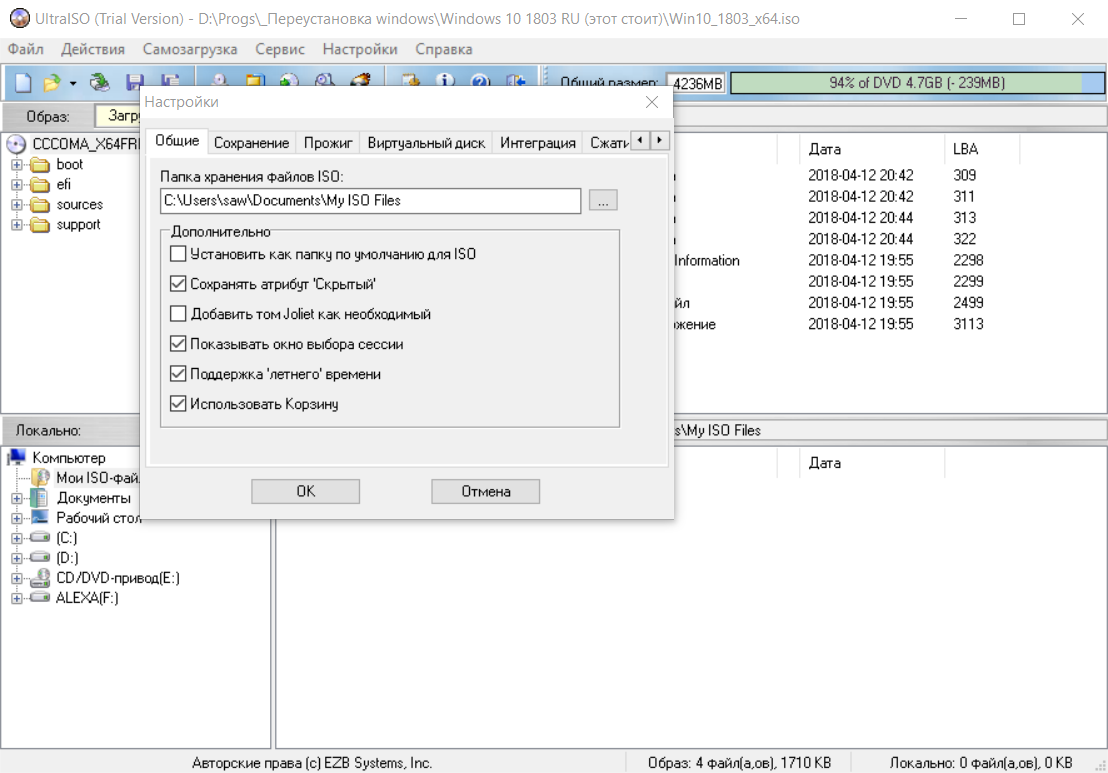
Task: Click the ISO storage folder path field
Action: pos(370,201)
